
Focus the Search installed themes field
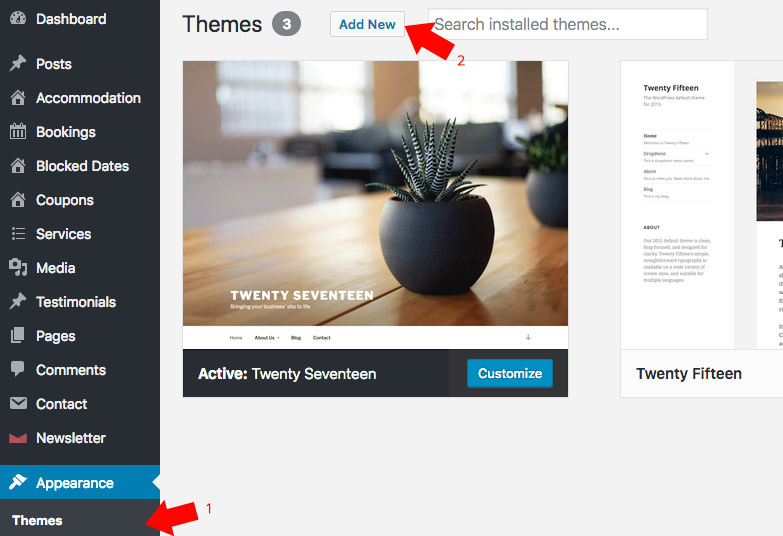click(x=568, y=24)
